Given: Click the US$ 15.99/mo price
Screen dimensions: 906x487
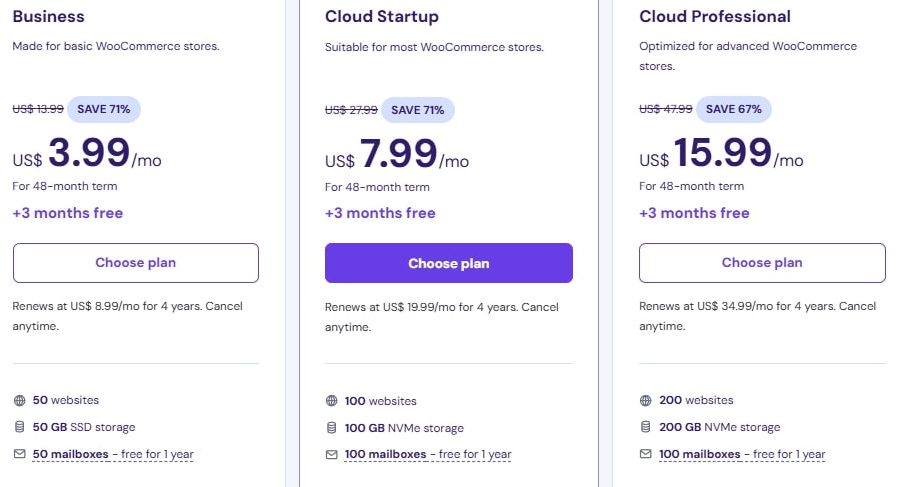Looking at the screenshot, I should point(721,155).
